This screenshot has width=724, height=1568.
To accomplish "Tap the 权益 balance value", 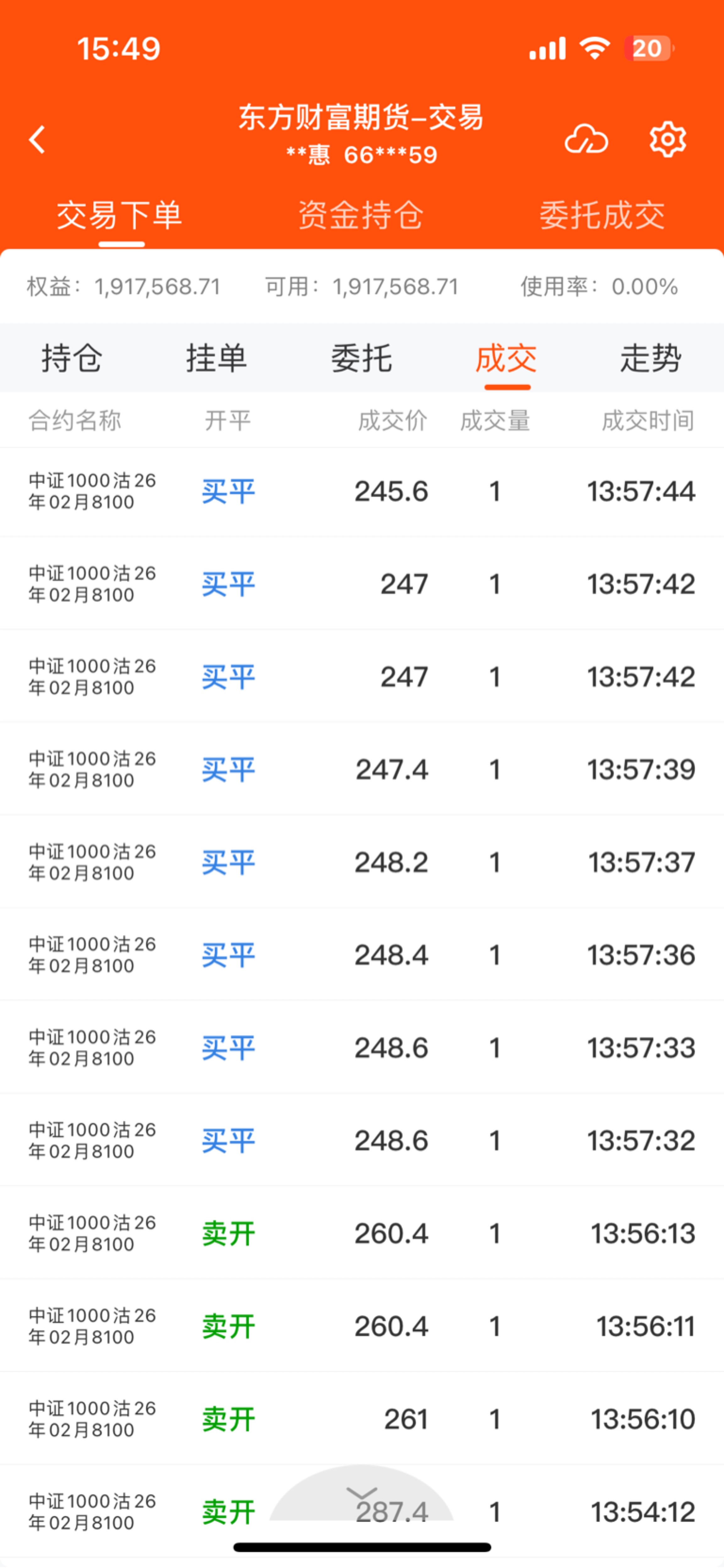I will 157,287.
